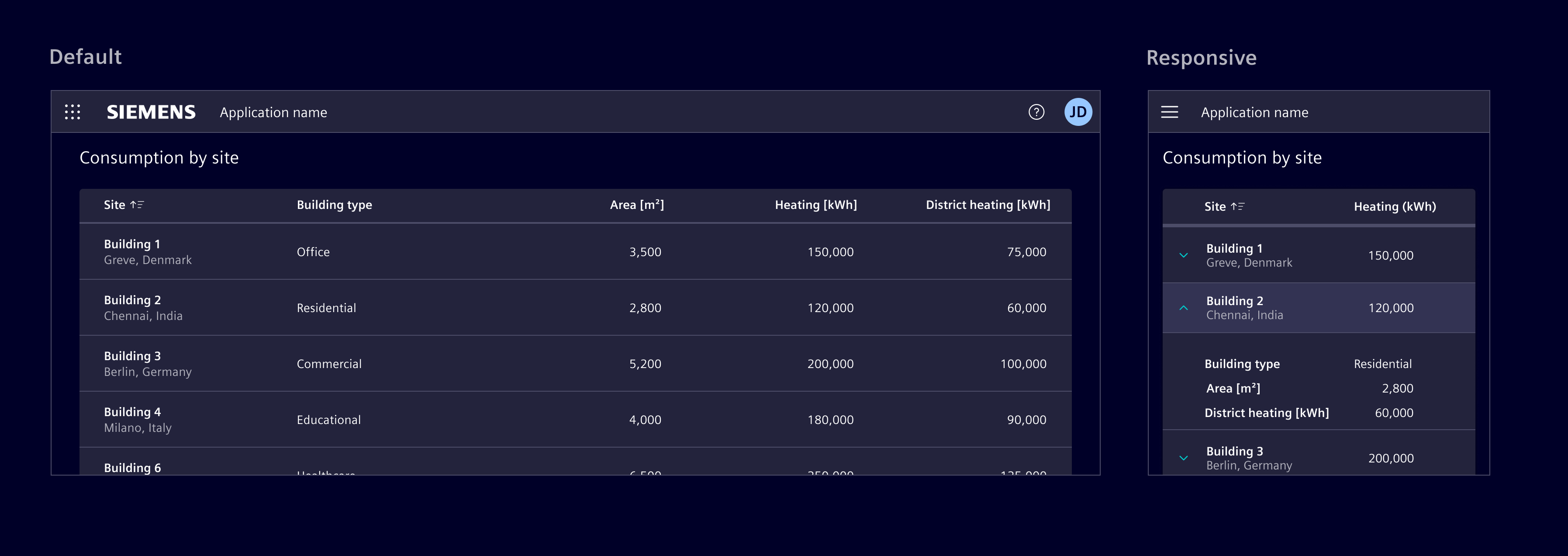
Task: Collapse the Building 2 expanded details
Action: 1184,308
